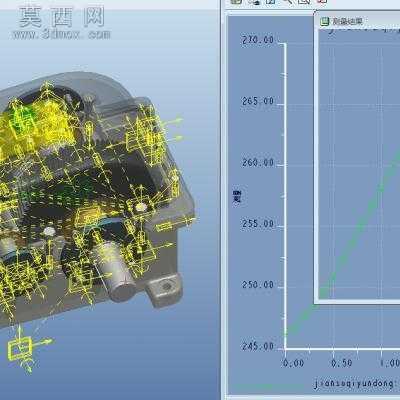Click the vertical y-axis title label

coord(237,197)
